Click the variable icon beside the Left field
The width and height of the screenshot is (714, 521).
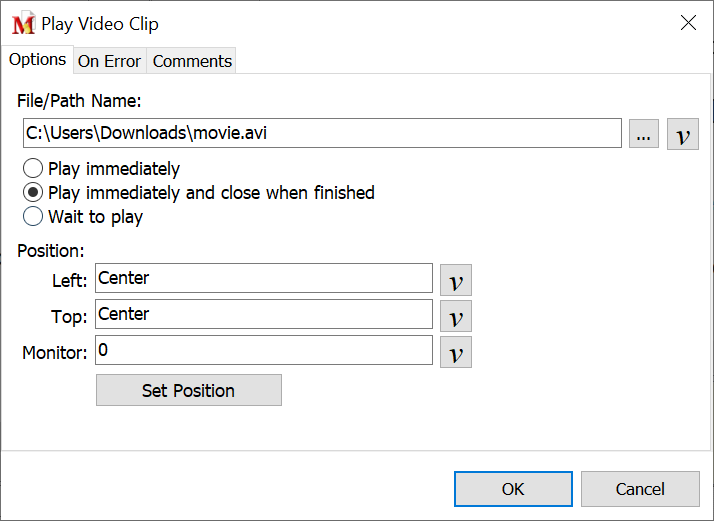[x=456, y=280]
